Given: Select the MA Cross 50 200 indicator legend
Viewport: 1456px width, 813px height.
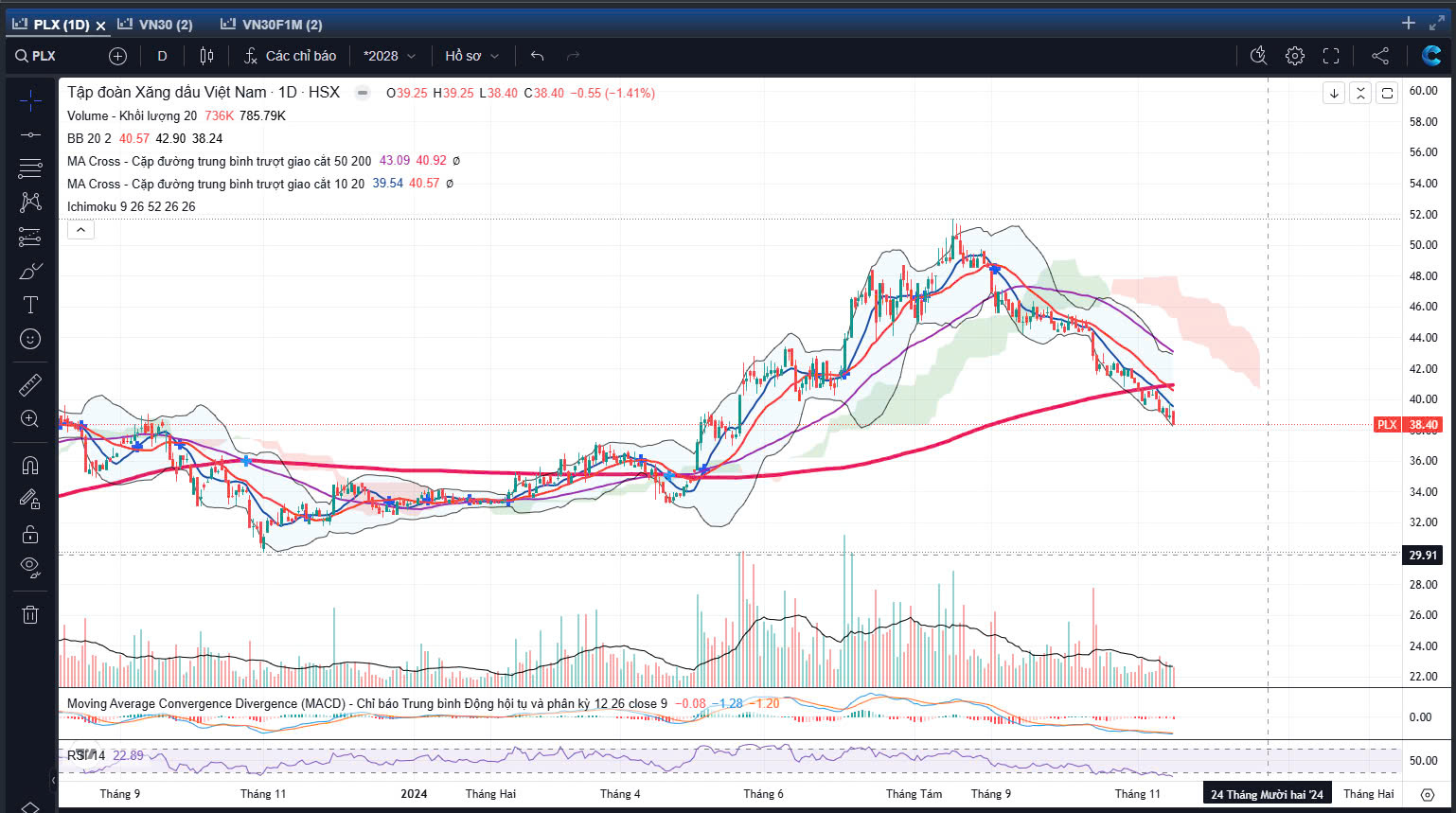Looking at the screenshot, I should [x=219, y=161].
